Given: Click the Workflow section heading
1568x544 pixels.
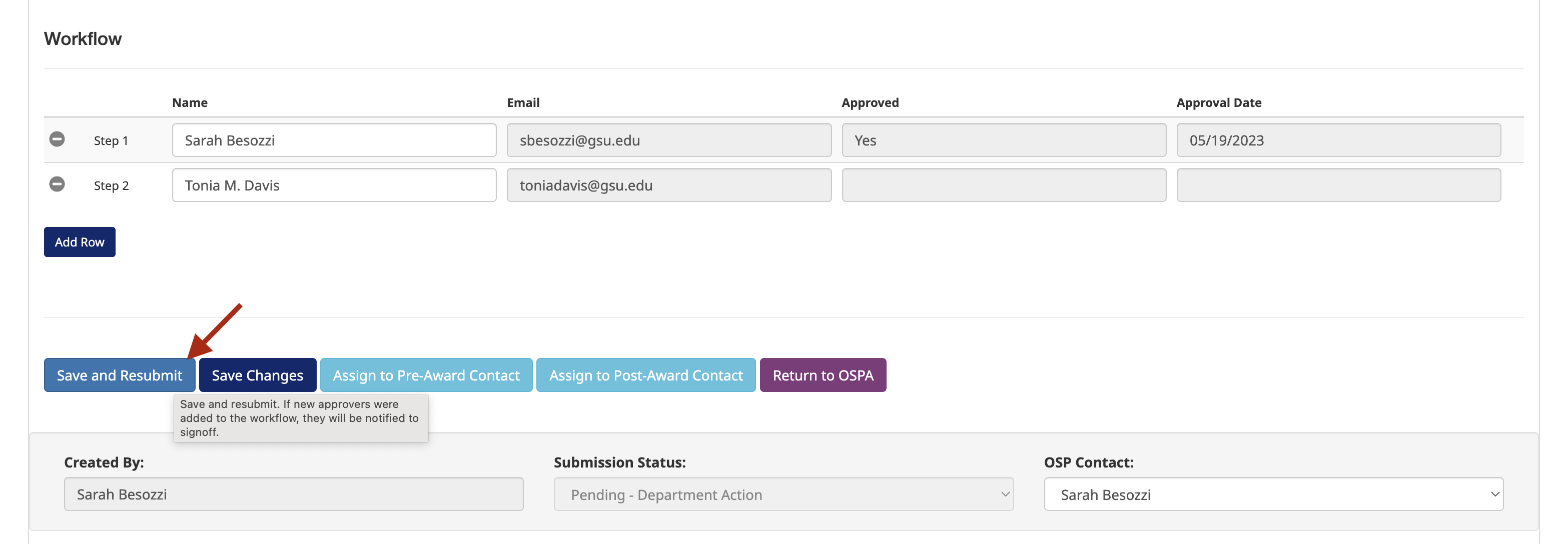Looking at the screenshot, I should tap(83, 39).
